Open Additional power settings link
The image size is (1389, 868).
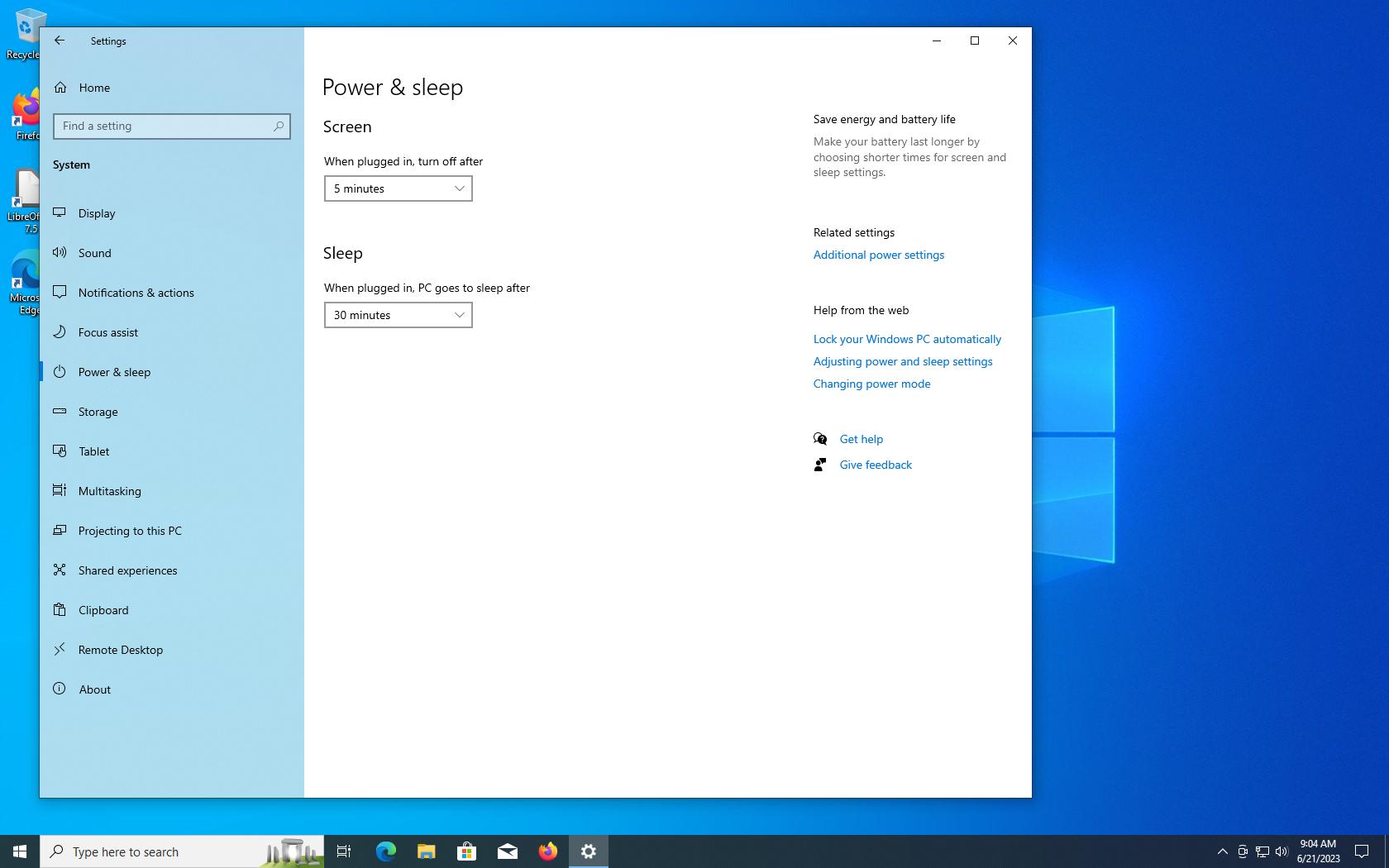878,255
